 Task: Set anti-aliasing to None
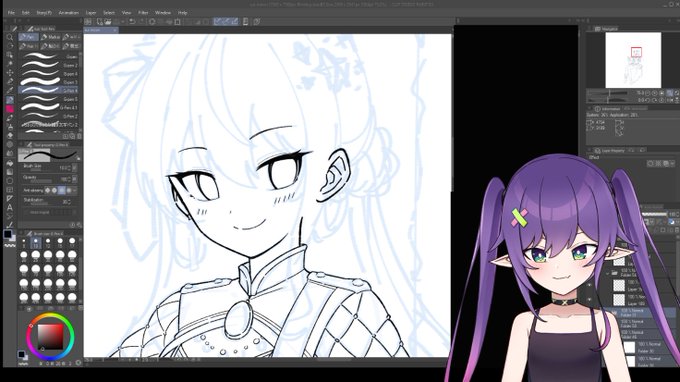48,190
